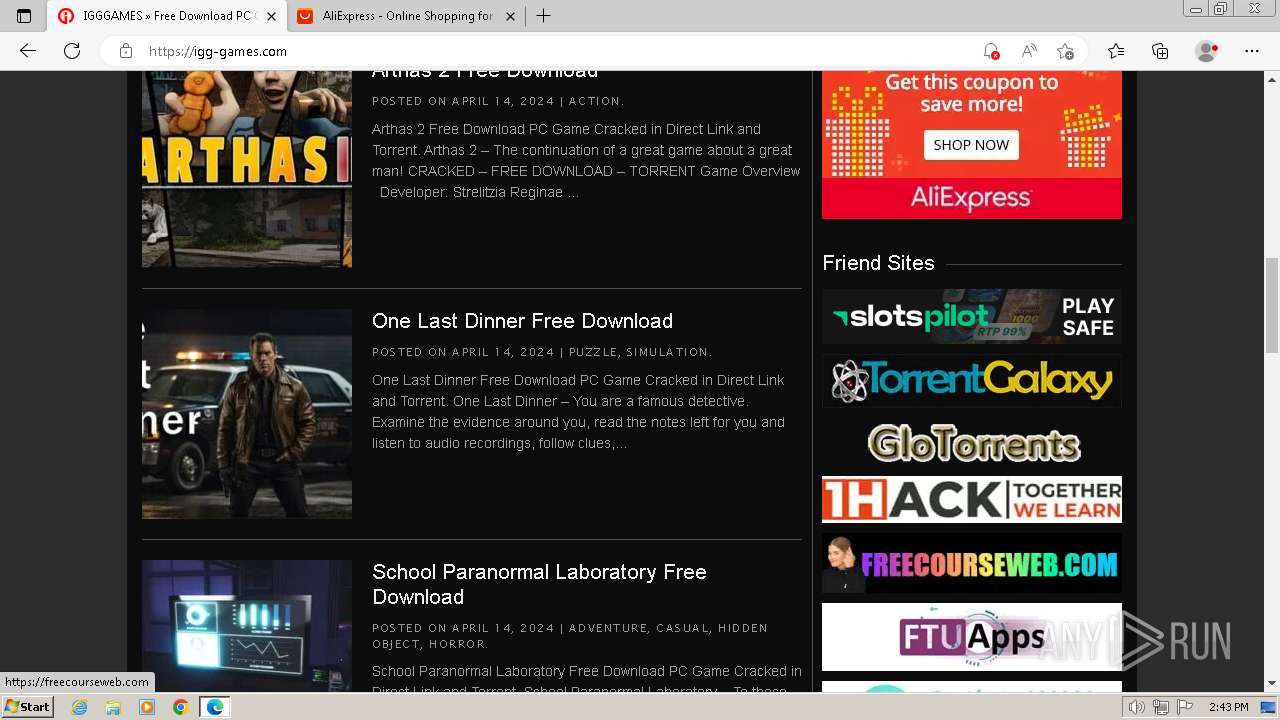This screenshot has height=720, width=1280.
Task: Open the 1Hack Together We Learn banner
Action: 972,499
